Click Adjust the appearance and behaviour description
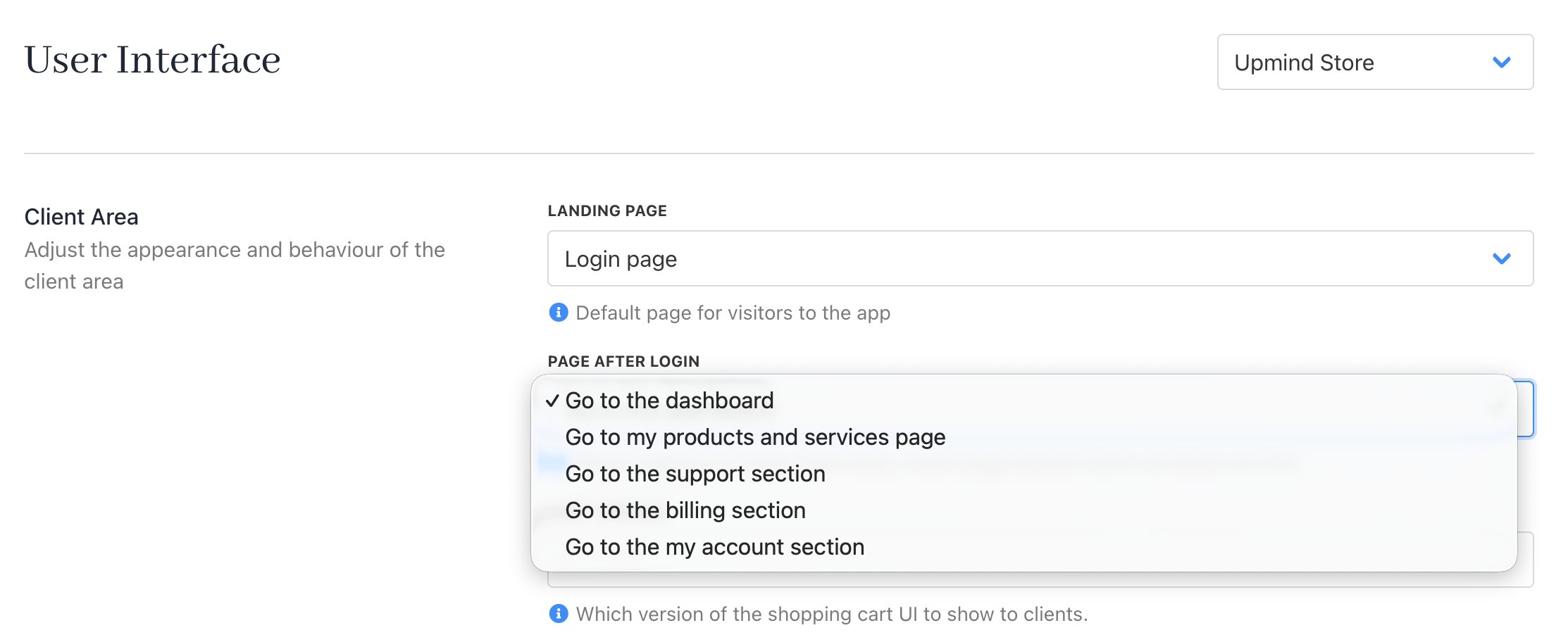 click(235, 265)
